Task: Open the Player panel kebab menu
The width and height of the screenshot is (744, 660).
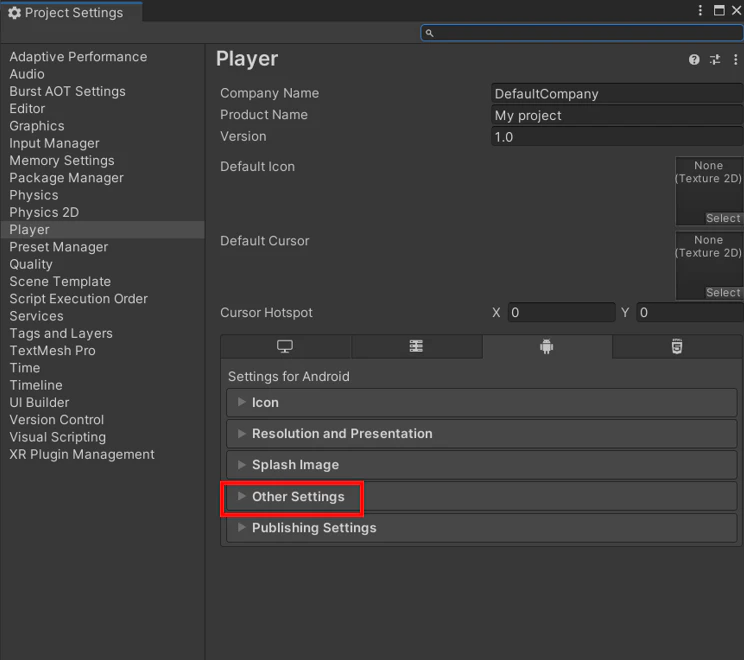Action: [735, 59]
